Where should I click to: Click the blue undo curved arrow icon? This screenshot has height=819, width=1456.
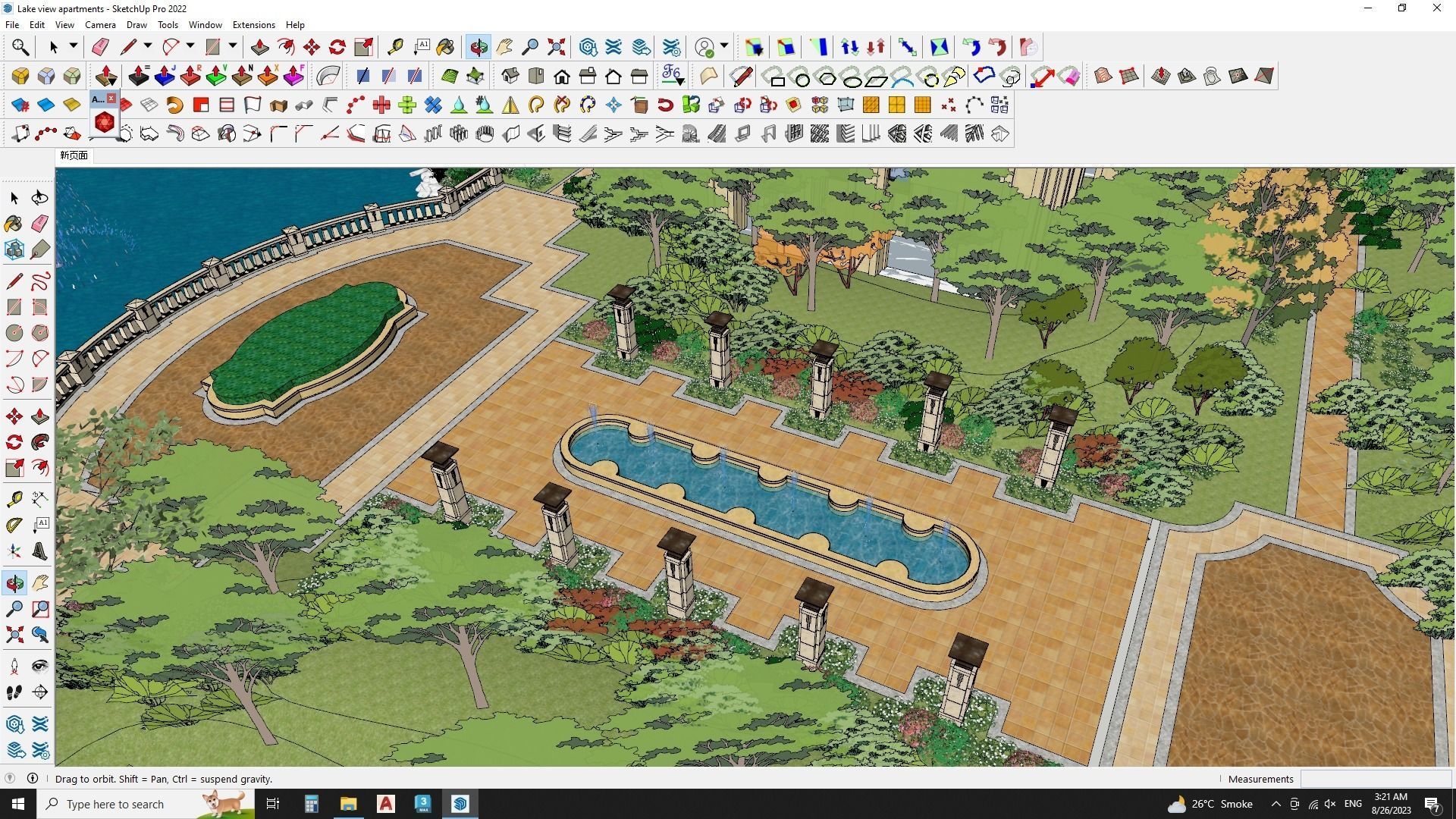tap(971, 47)
